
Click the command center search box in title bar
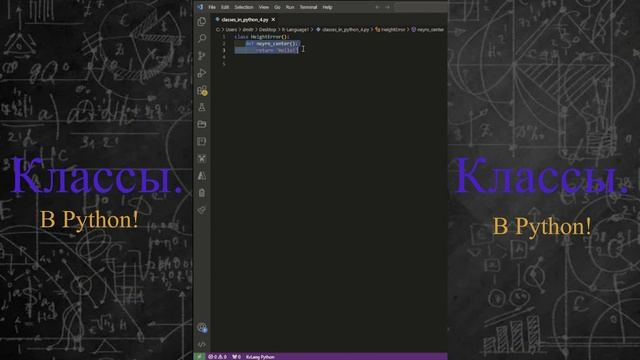pos(420,7)
